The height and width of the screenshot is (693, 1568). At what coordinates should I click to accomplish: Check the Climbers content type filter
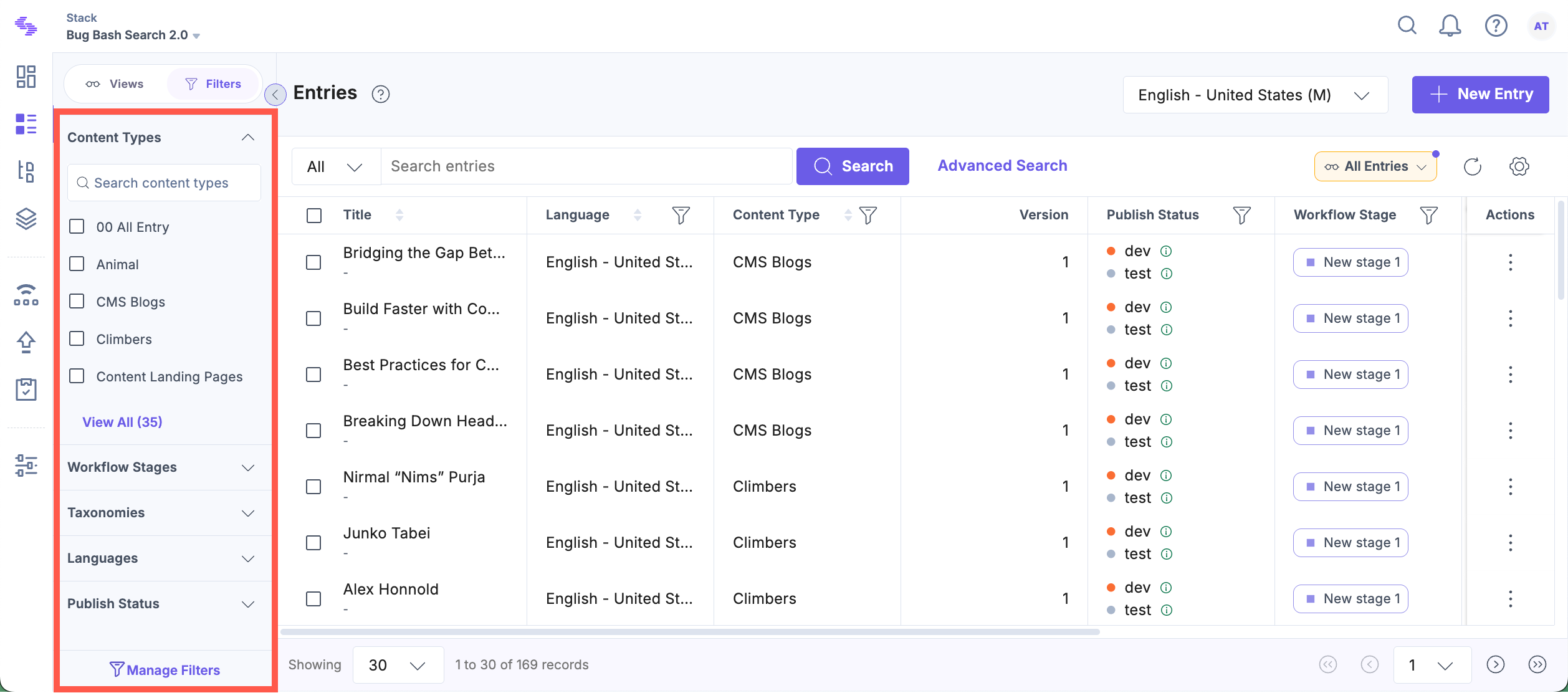click(77, 338)
